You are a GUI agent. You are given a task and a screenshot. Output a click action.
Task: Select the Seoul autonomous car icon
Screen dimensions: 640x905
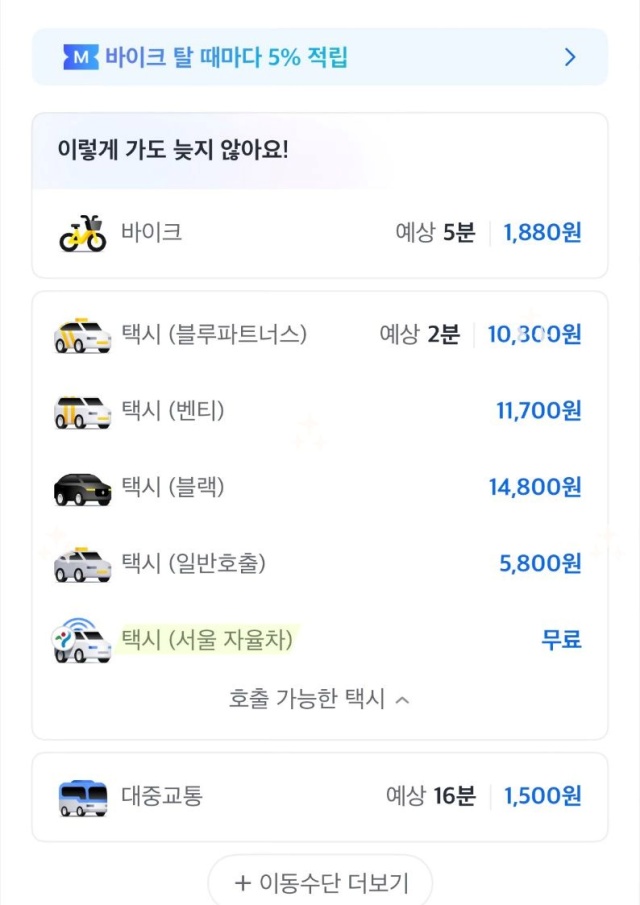tap(82, 640)
